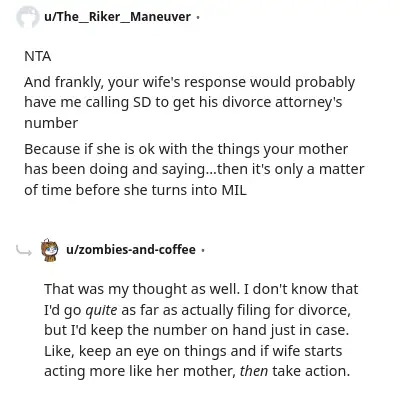
Task: Click the dot separator after u/The_Riker_Maneuver
Action: 198,17
